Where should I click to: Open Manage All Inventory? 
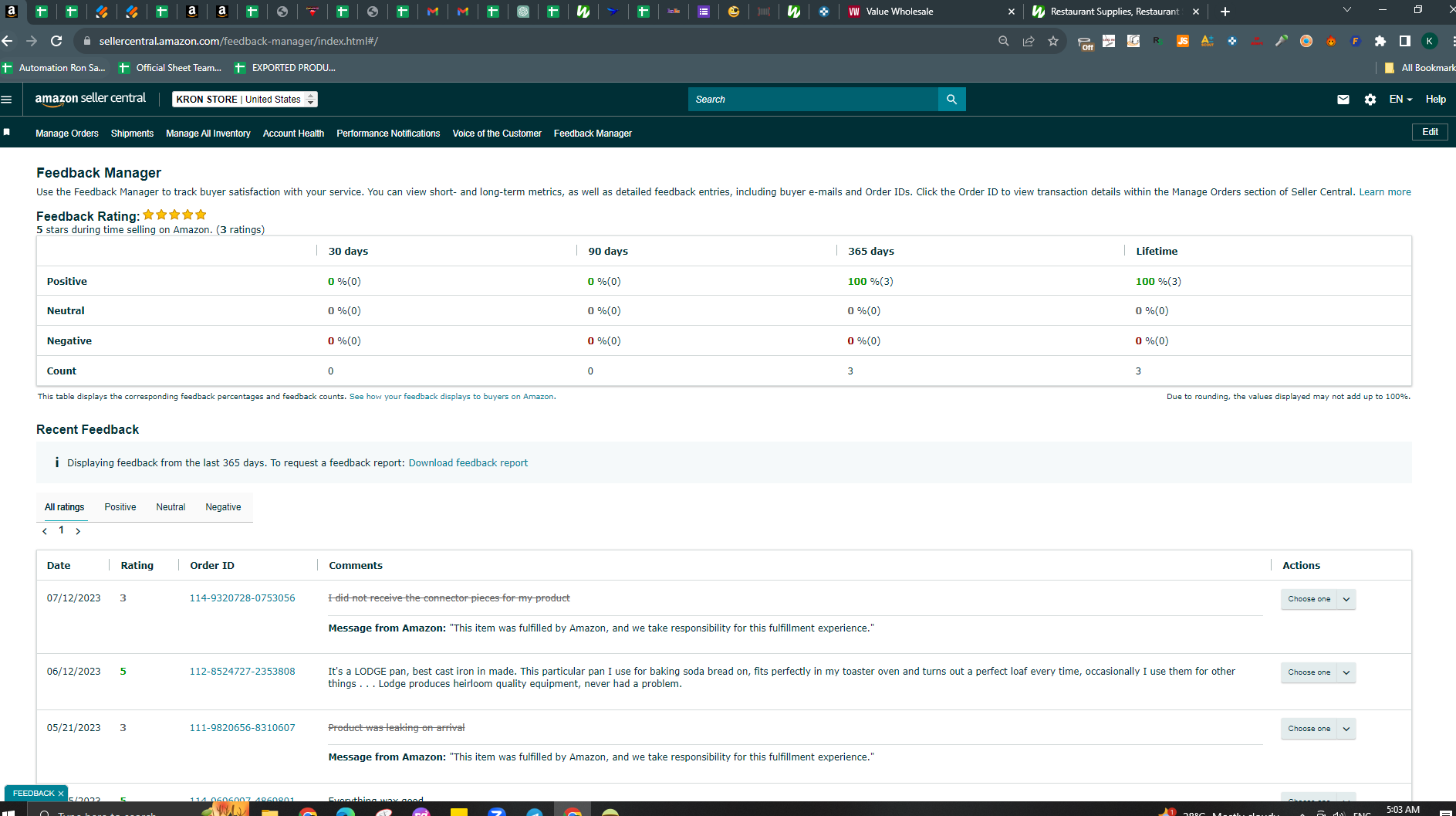tap(208, 134)
